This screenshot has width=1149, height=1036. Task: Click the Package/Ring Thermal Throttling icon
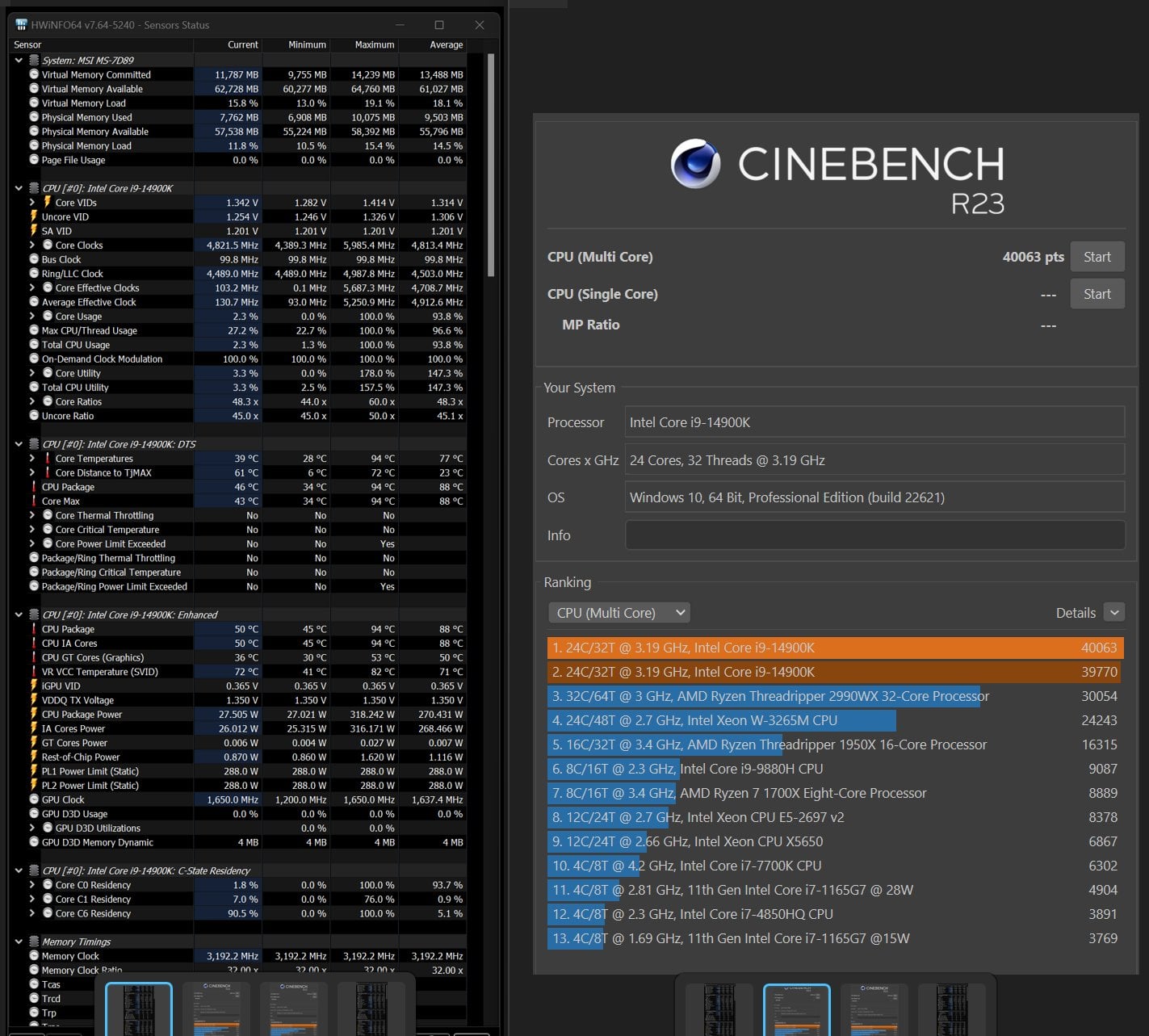(34, 558)
